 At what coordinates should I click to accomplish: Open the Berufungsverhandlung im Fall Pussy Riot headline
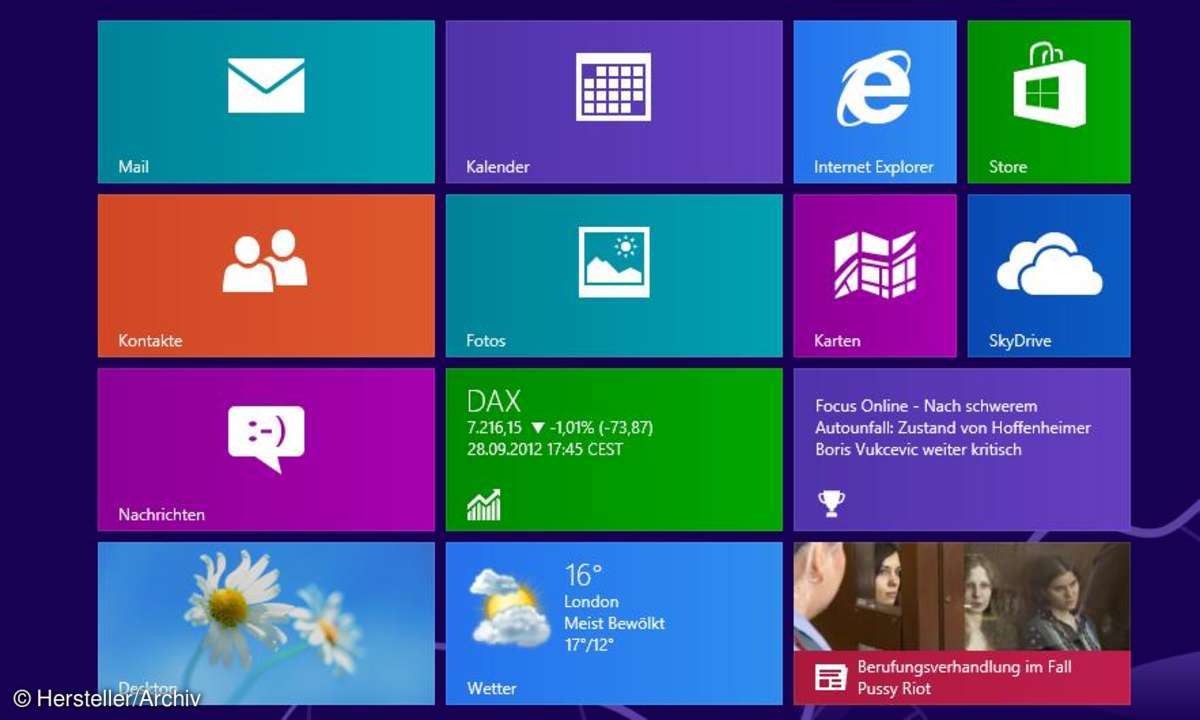964,677
